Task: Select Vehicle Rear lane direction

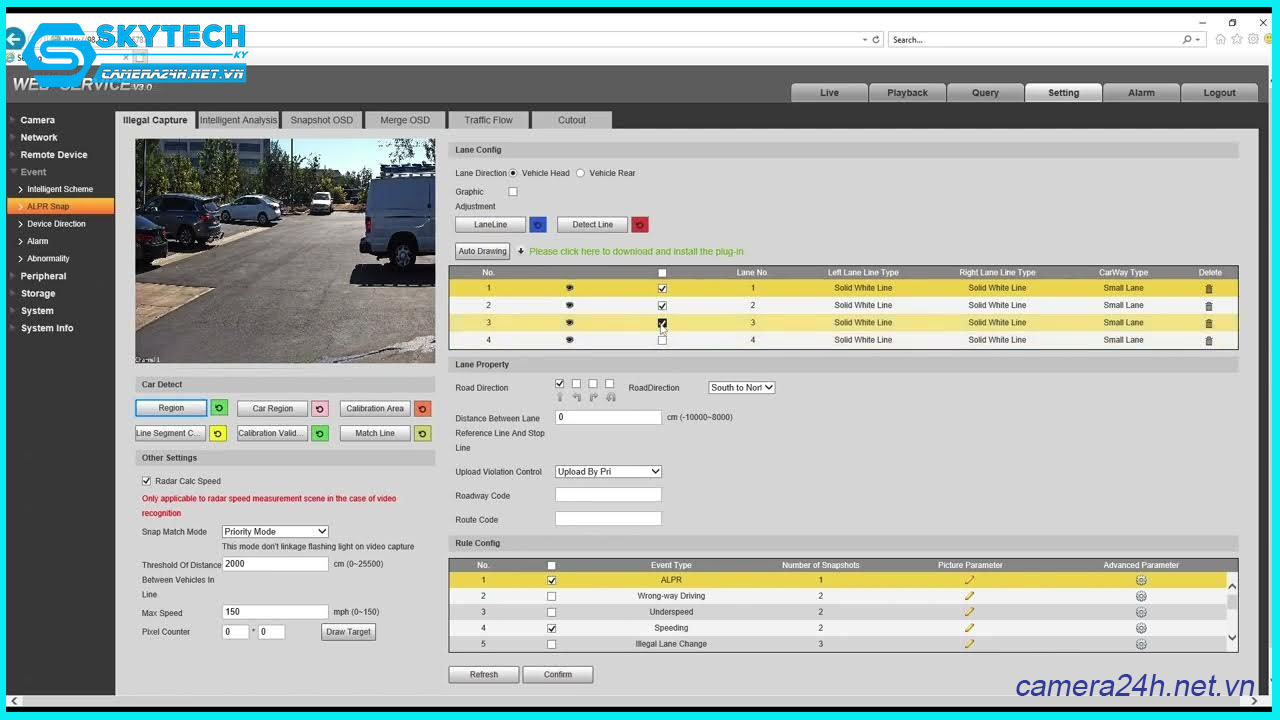Action: point(581,173)
